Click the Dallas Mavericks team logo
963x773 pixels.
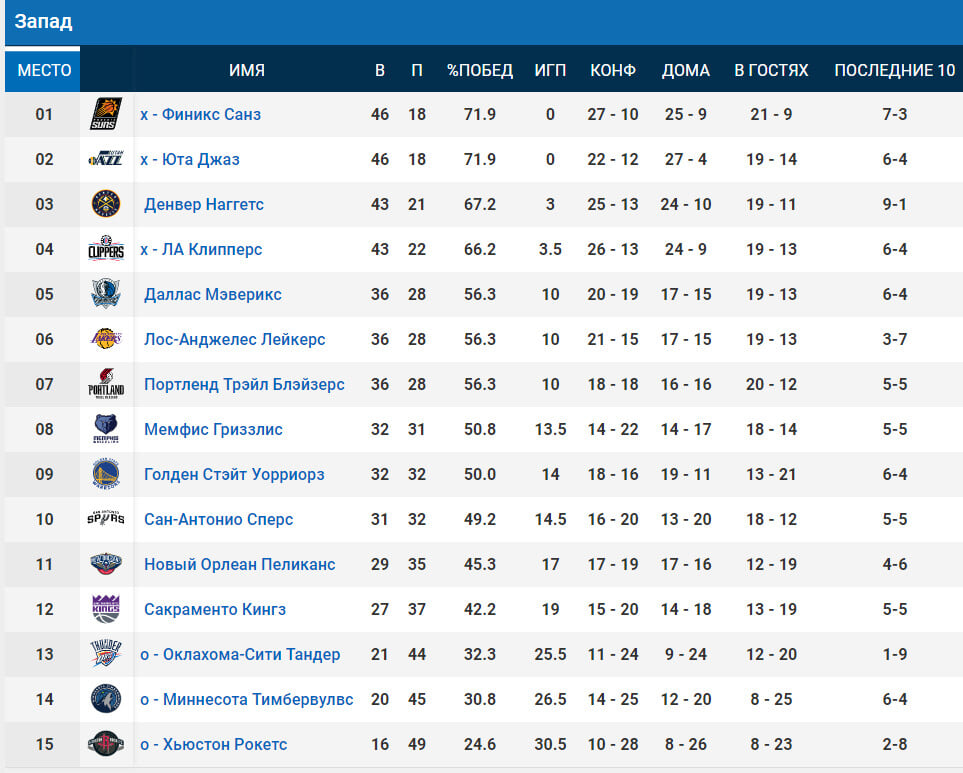click(106, 294)
